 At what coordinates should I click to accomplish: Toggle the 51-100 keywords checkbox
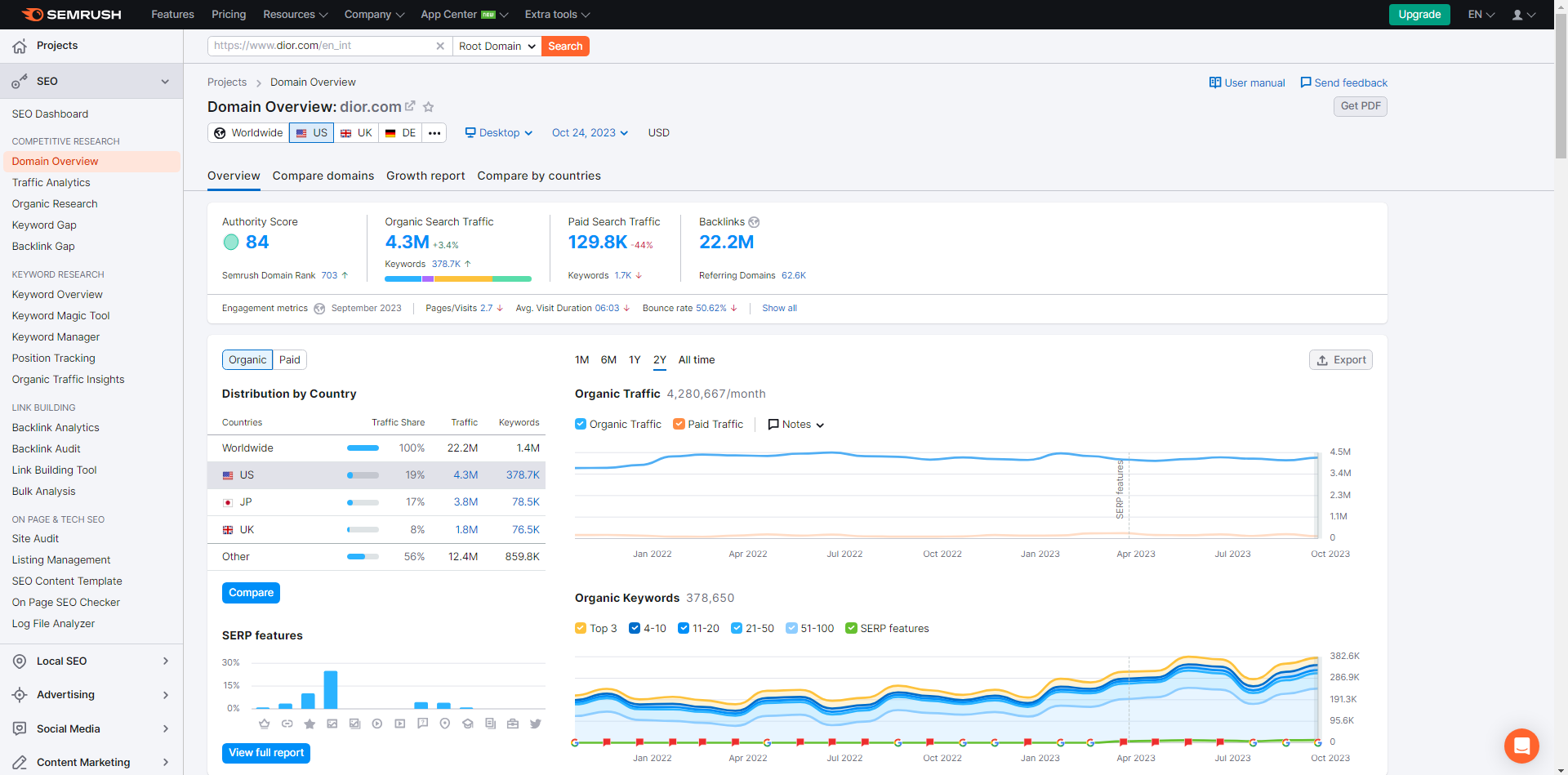click(791, 629)
